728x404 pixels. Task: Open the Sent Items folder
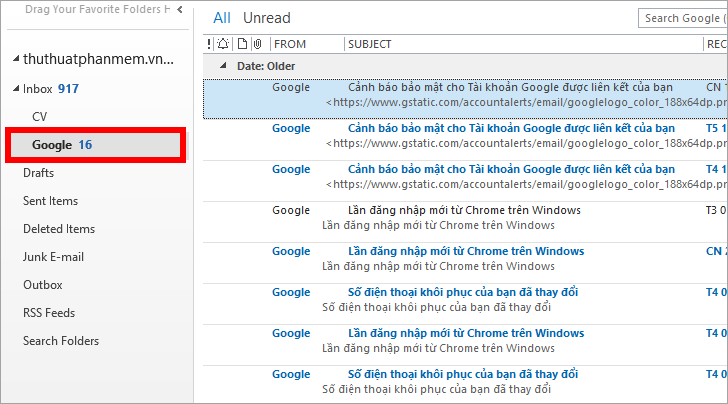tap(51, 201)
